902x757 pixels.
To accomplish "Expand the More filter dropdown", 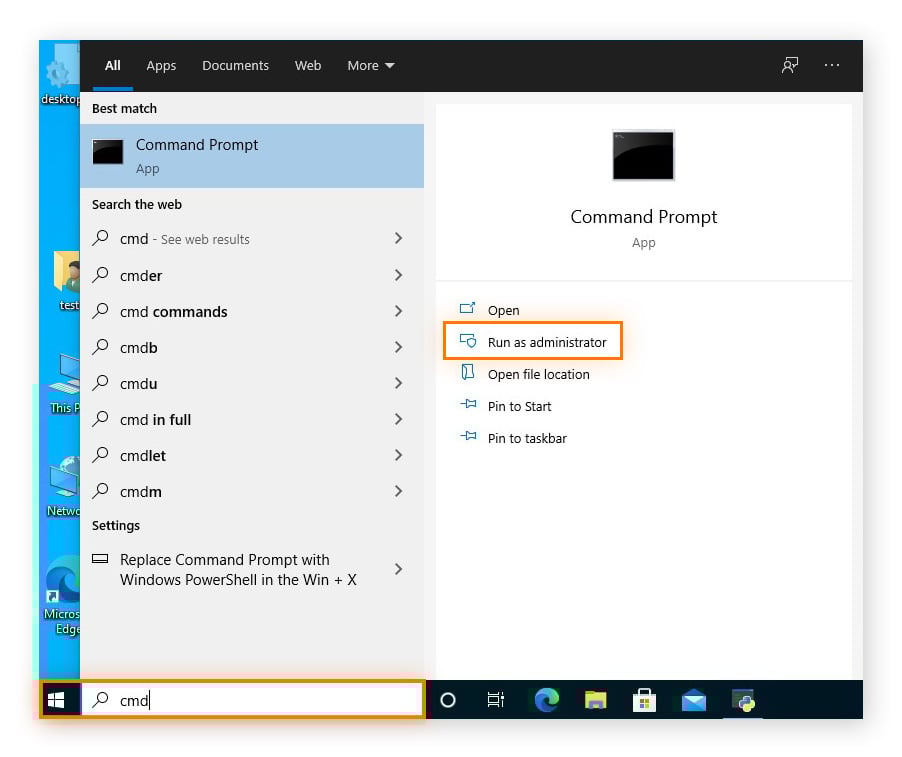I will (370, 65).
